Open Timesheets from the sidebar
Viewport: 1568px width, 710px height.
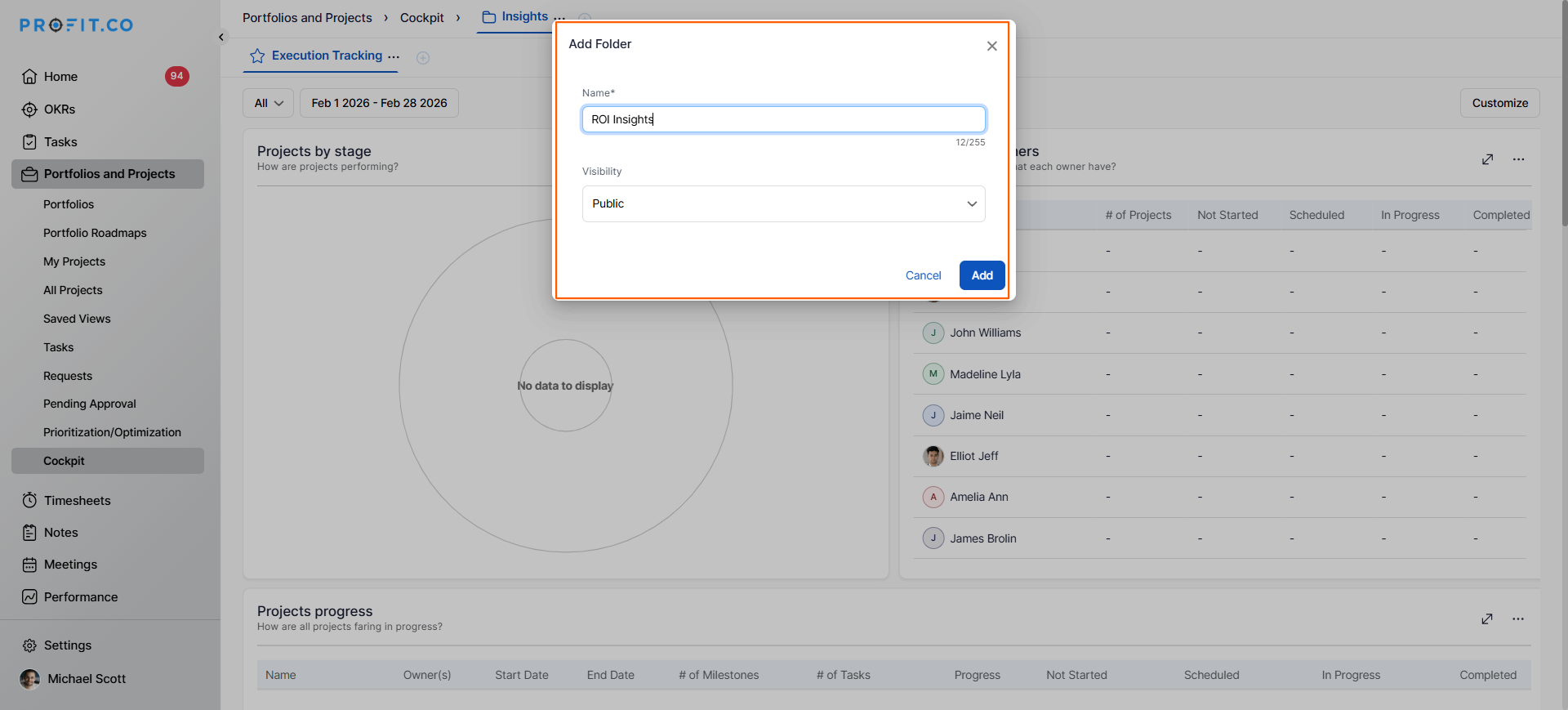77,500
